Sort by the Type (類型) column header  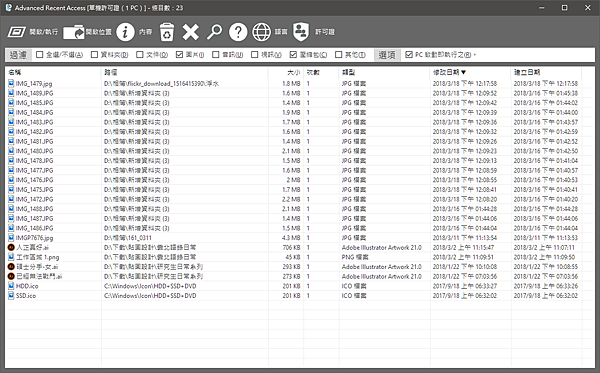pos(384,72)
